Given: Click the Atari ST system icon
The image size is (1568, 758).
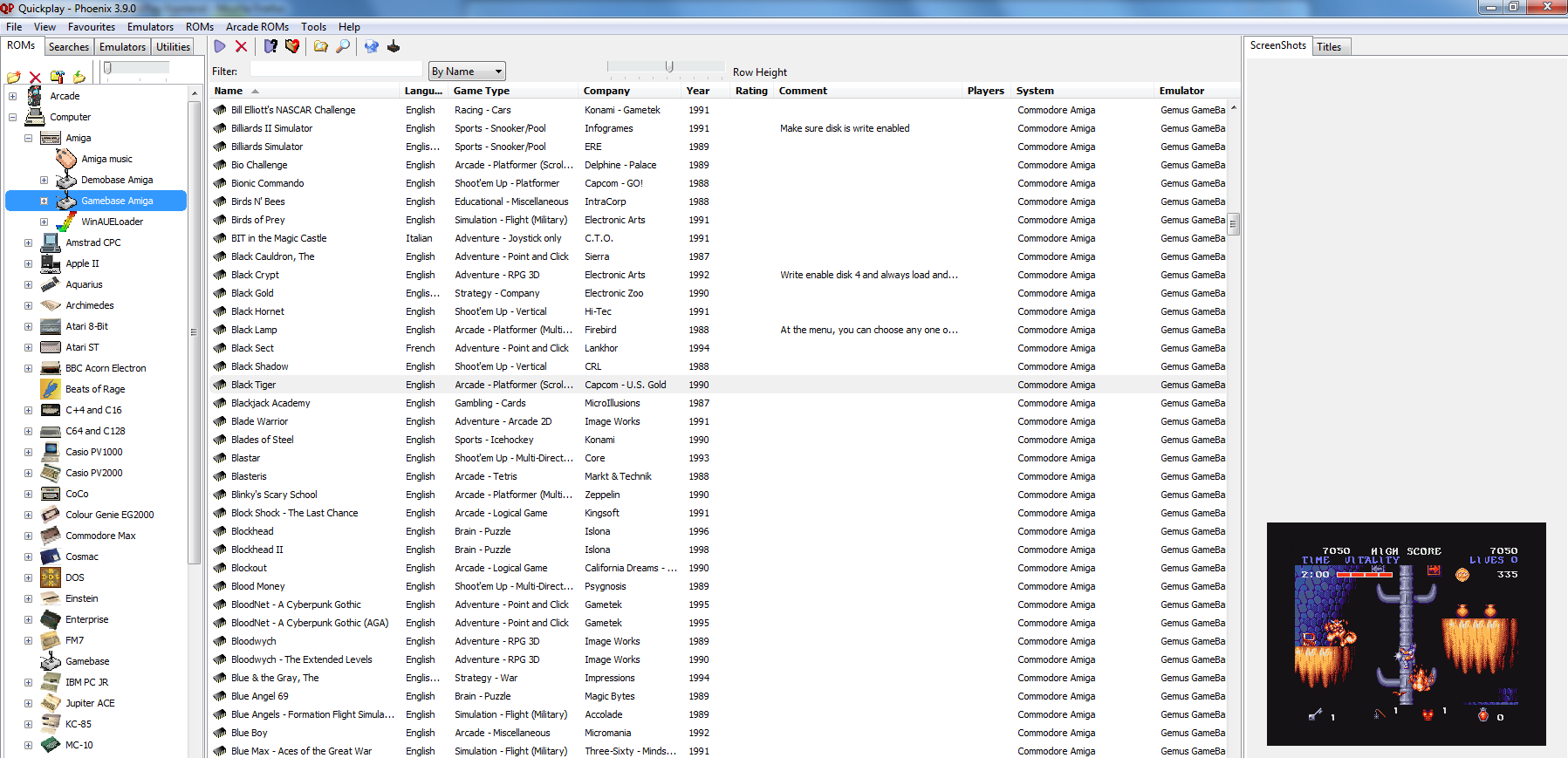Looking at the screenshot, I should 51,347.
